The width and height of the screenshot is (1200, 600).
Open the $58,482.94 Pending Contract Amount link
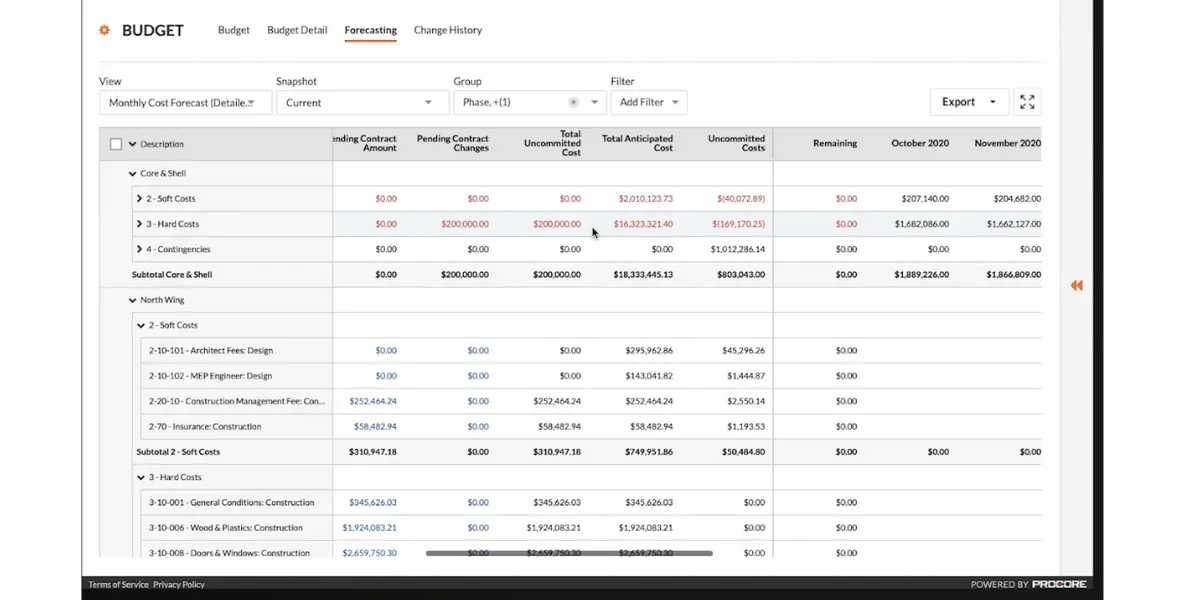(375, 426)
